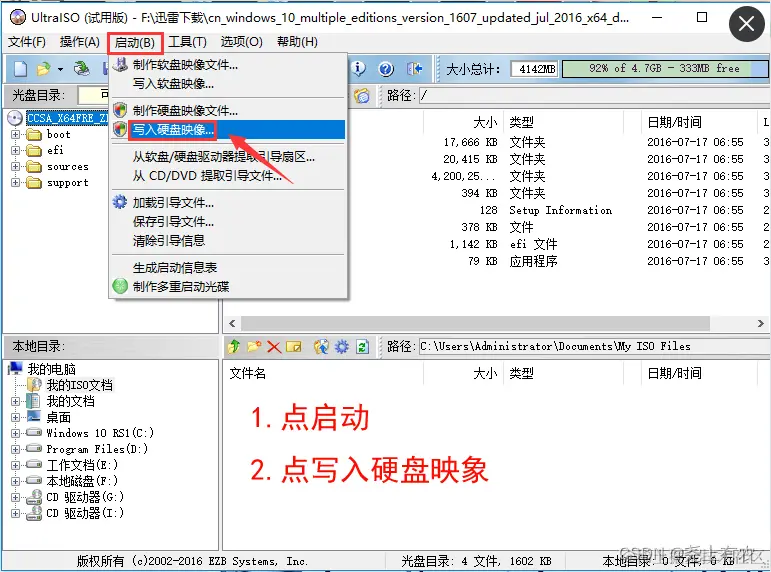The image size is (771, 572).
Task: Expand the Windows 10 RS1(C:) drive node
Action: coord(15,433)
